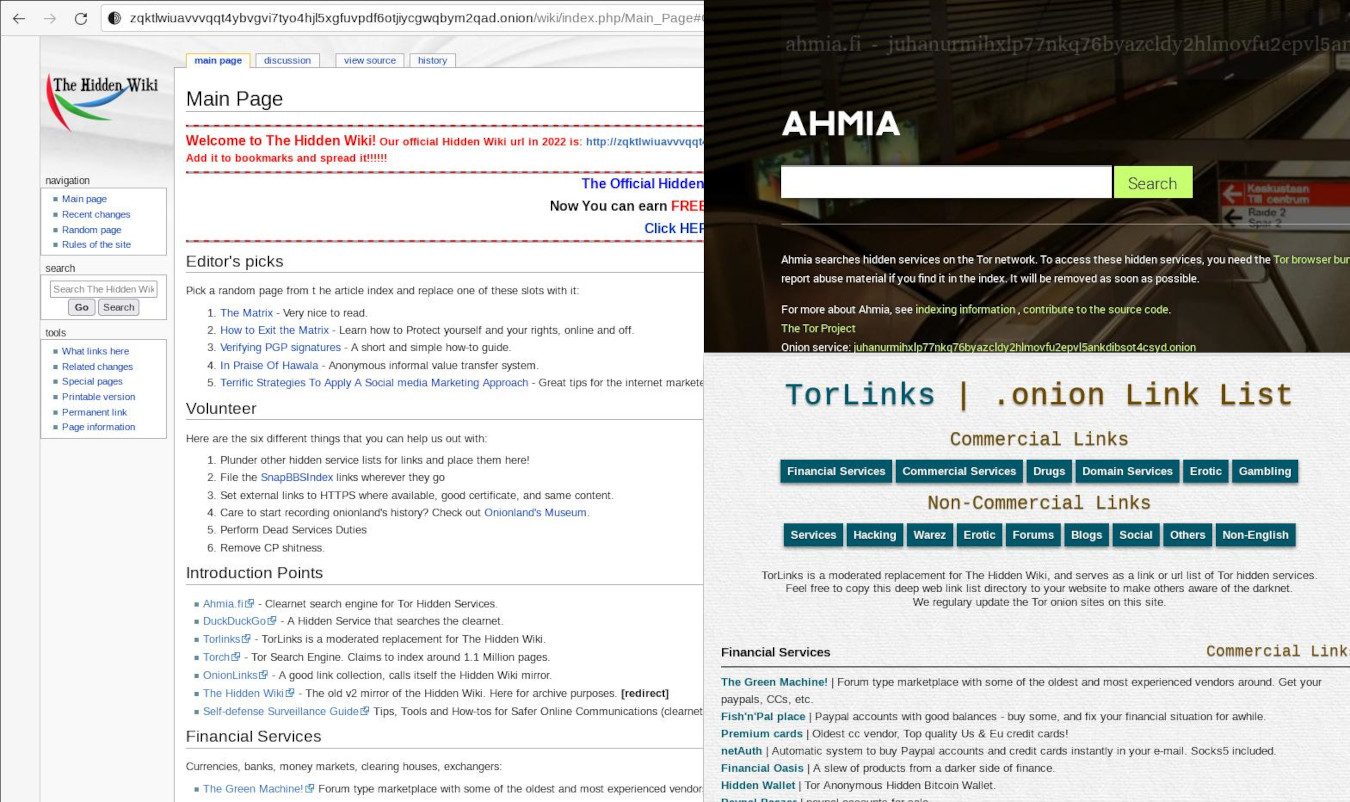
Task: Open the Self-defense Surveillance Guide link
Action: 280,711
